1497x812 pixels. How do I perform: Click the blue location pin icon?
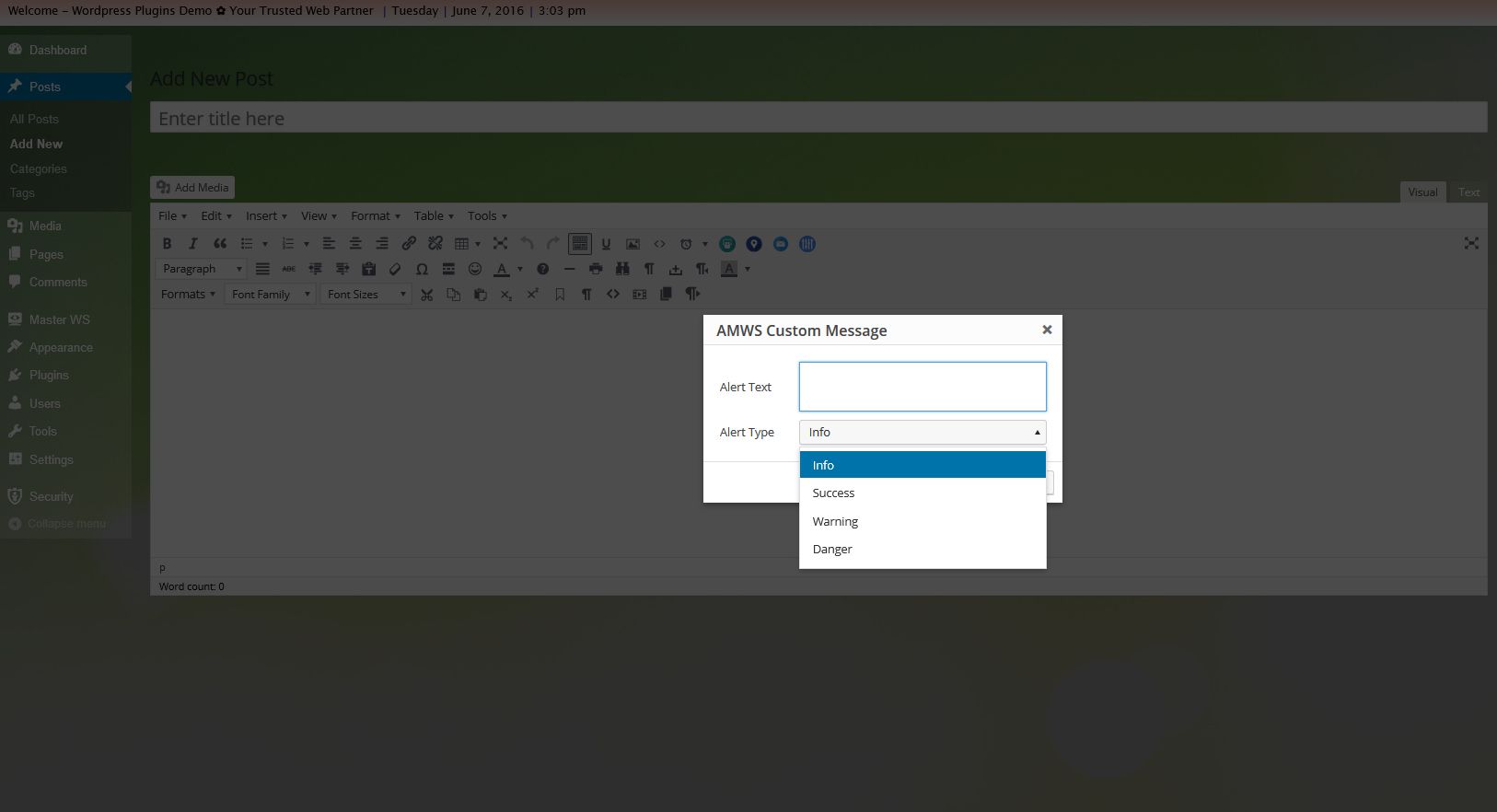754,244
